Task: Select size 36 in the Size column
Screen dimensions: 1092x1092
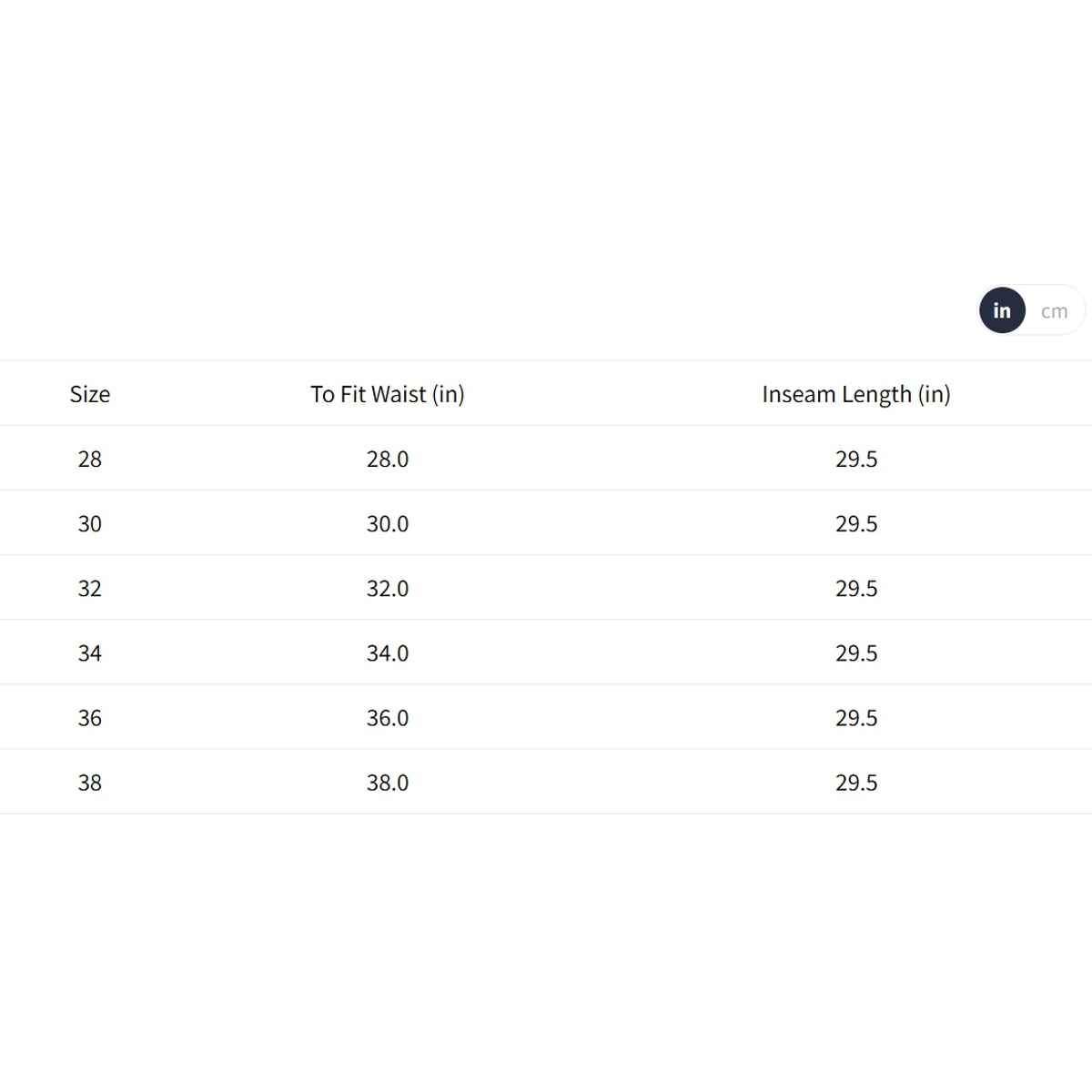Action: coord(89,718)
